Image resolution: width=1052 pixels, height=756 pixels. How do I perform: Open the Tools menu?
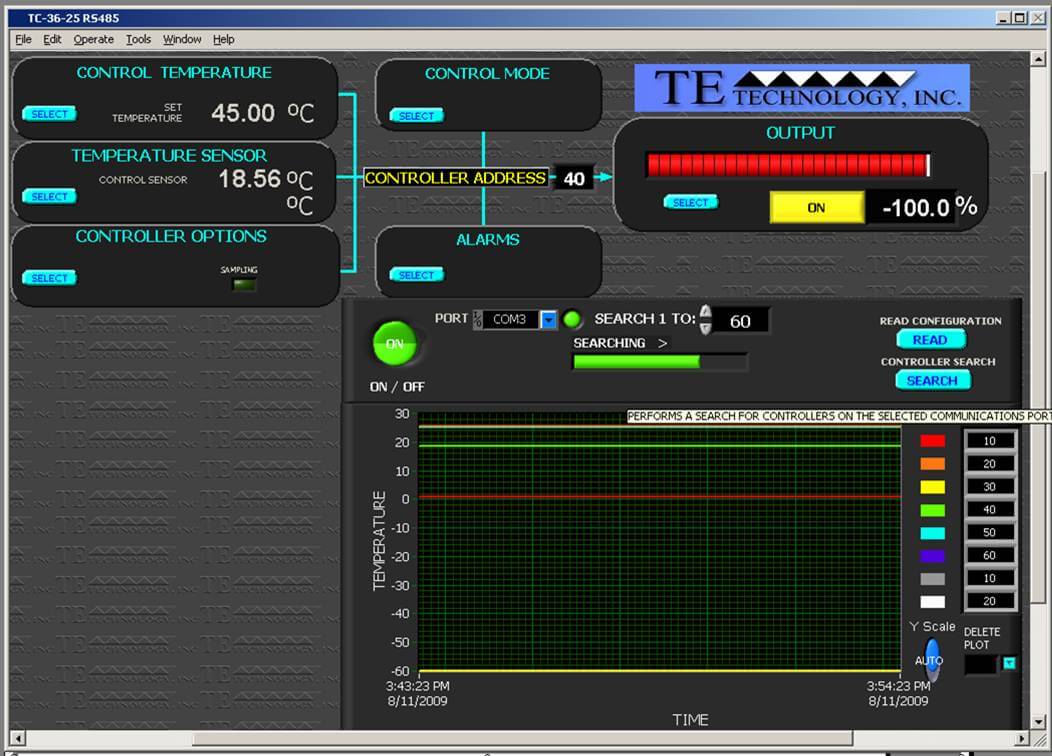click(x=138, y=39)
